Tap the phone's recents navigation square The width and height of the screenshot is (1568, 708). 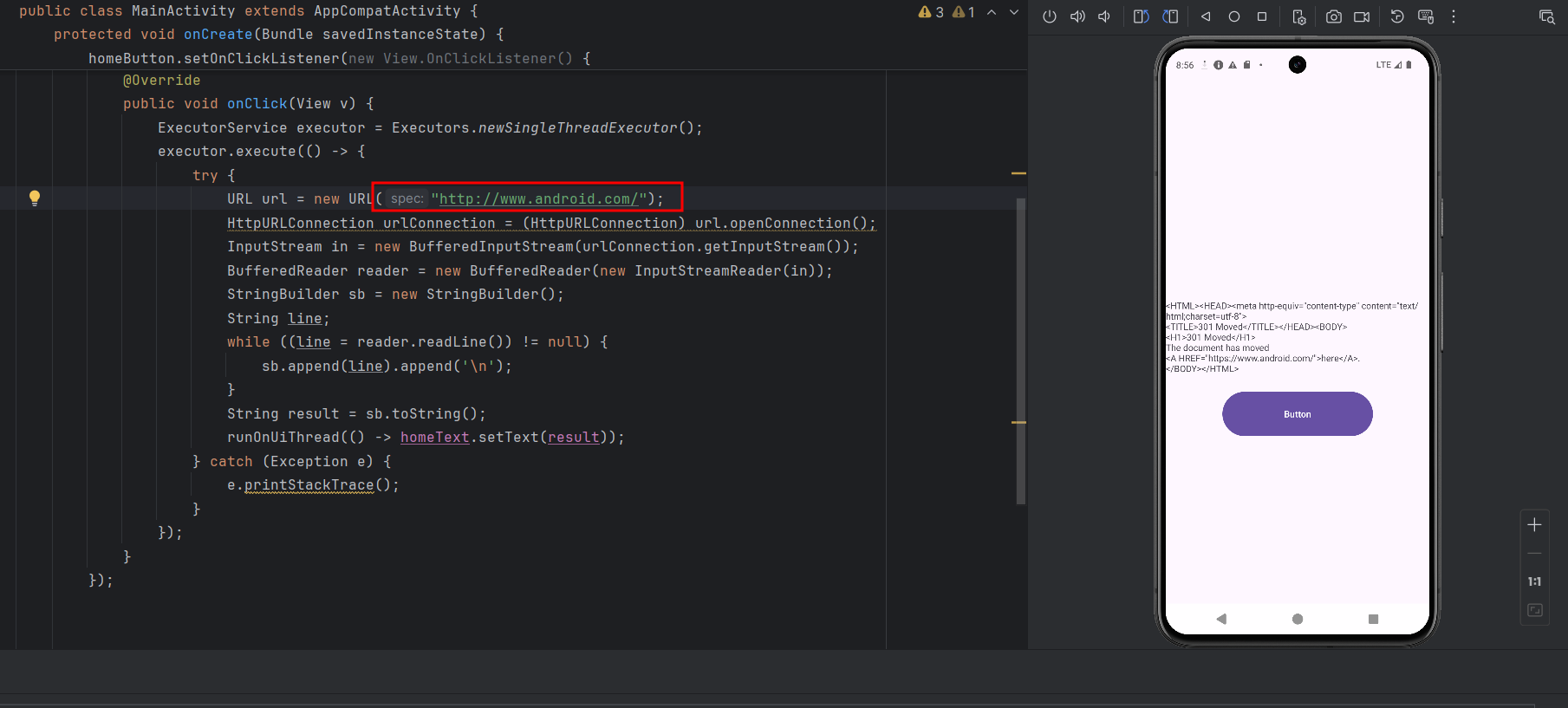pos(1373,619)
